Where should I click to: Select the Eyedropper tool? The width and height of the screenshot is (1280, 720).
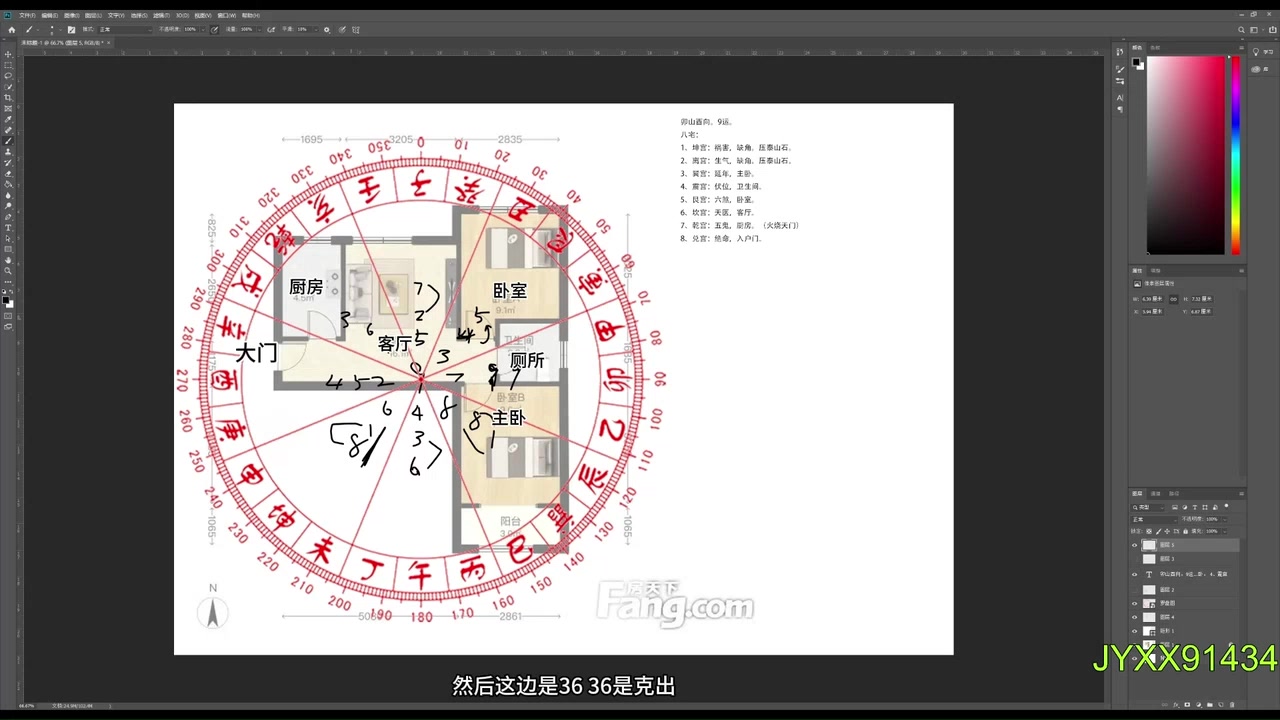tap(8, 119)
